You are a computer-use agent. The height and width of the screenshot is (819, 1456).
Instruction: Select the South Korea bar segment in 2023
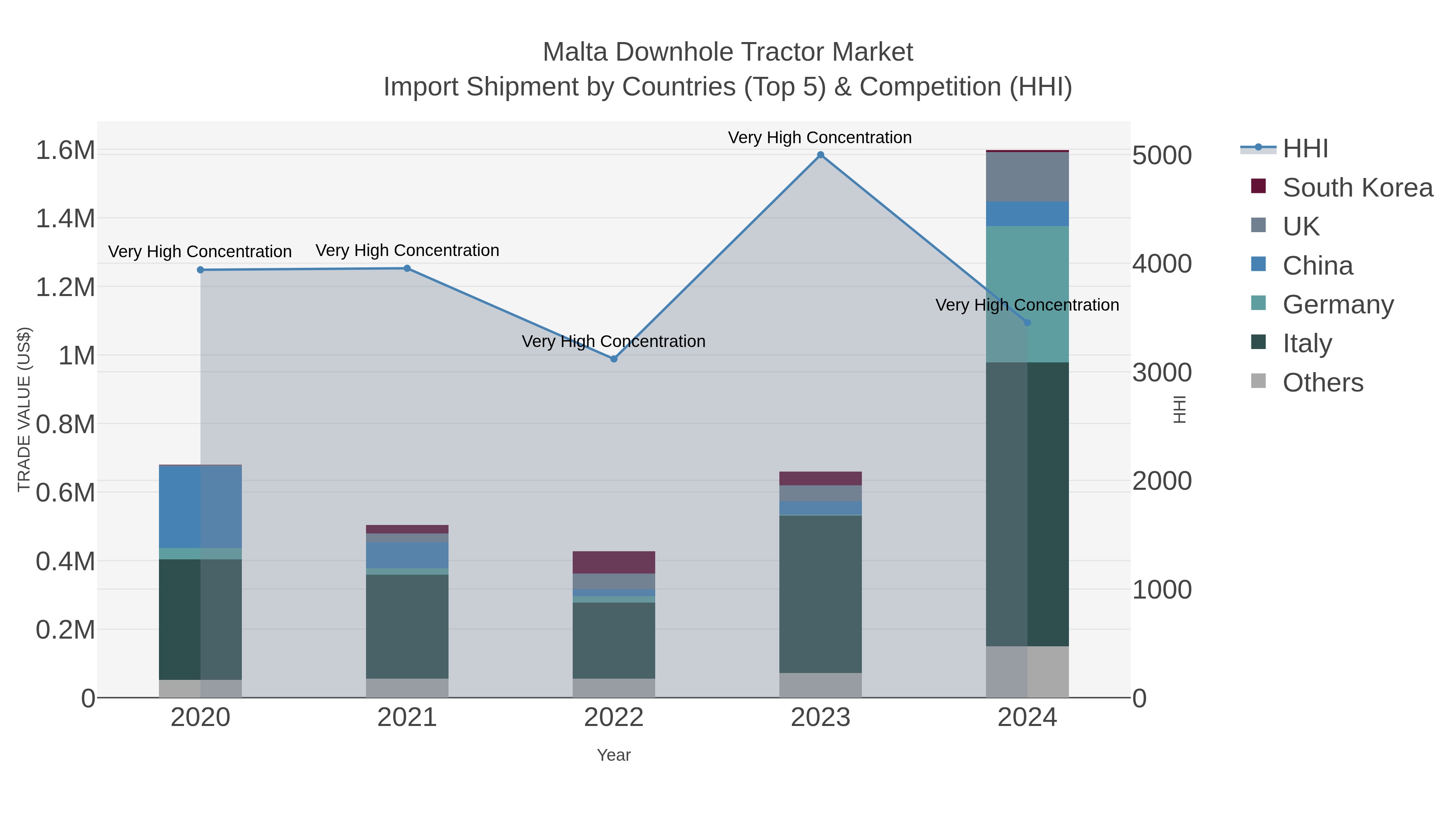click(x=821, y=479)
